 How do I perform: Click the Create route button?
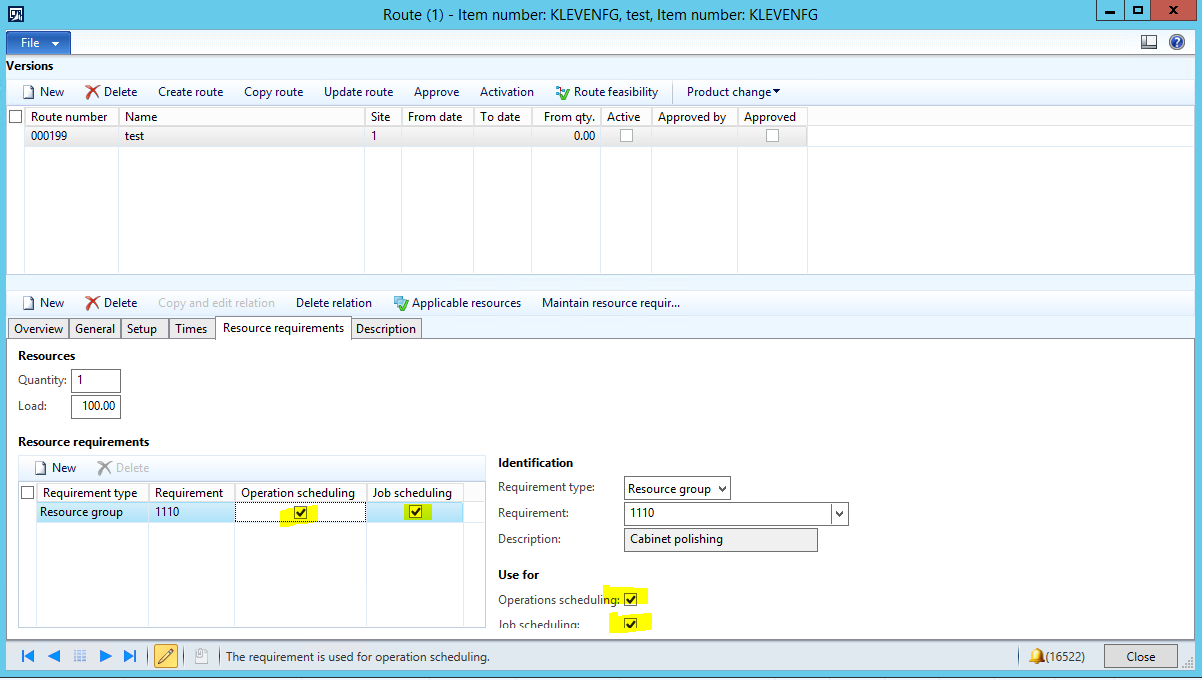click(x=190, y=91)
